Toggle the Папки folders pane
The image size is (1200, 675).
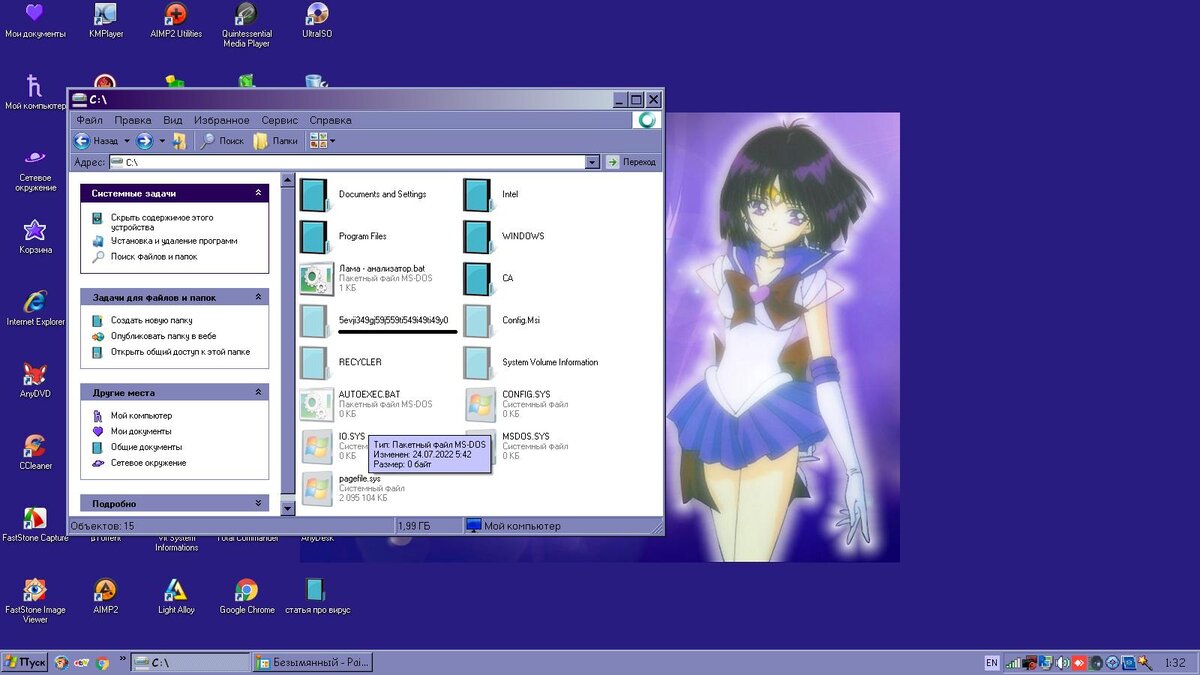point(276,141)
